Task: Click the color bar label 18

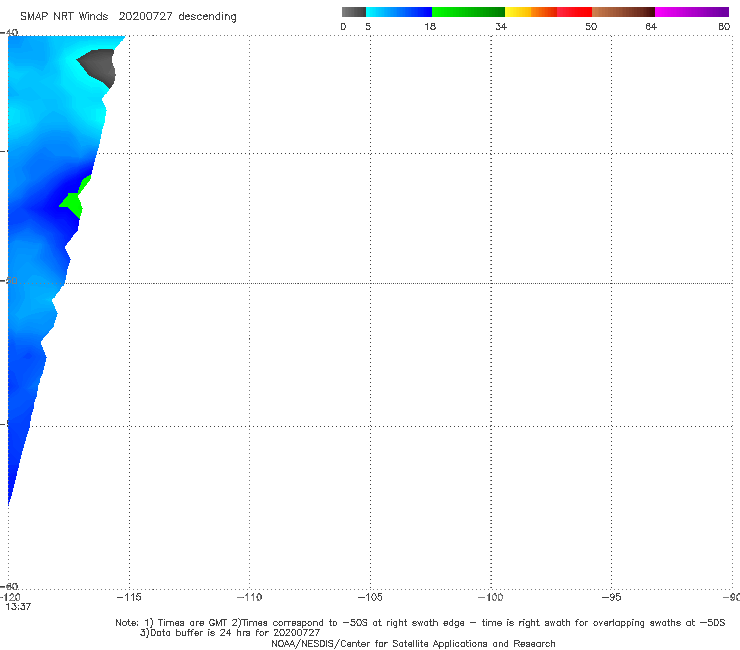Action: click(x=430, y=27)
